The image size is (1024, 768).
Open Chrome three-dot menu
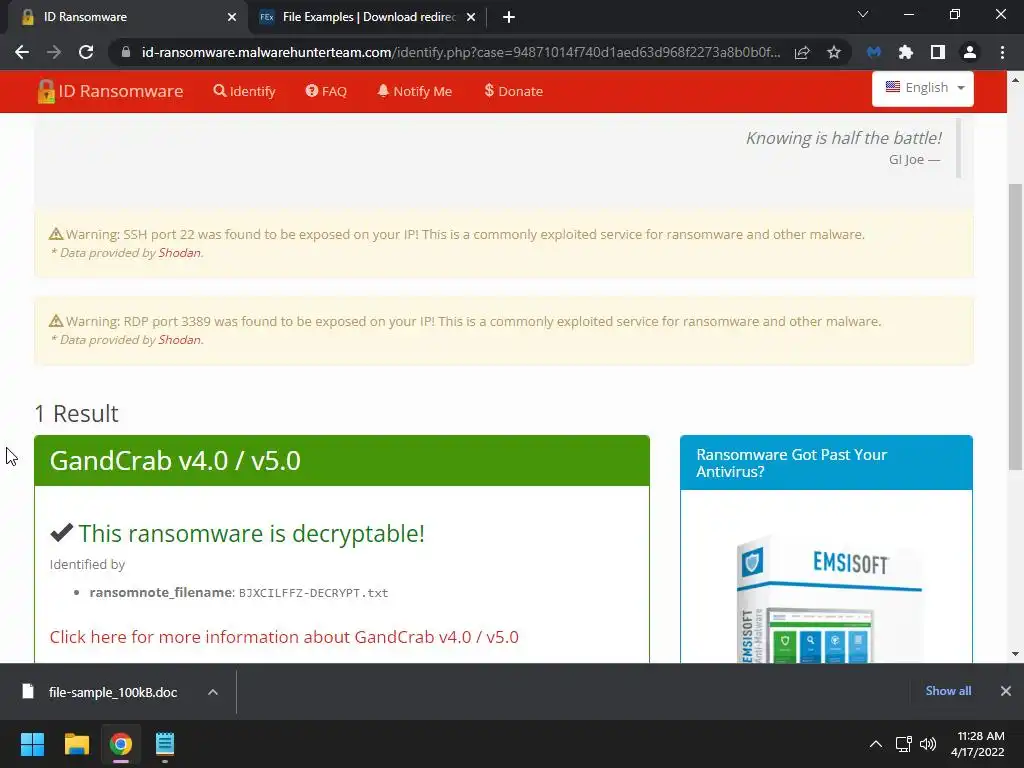click(1002, 52)
